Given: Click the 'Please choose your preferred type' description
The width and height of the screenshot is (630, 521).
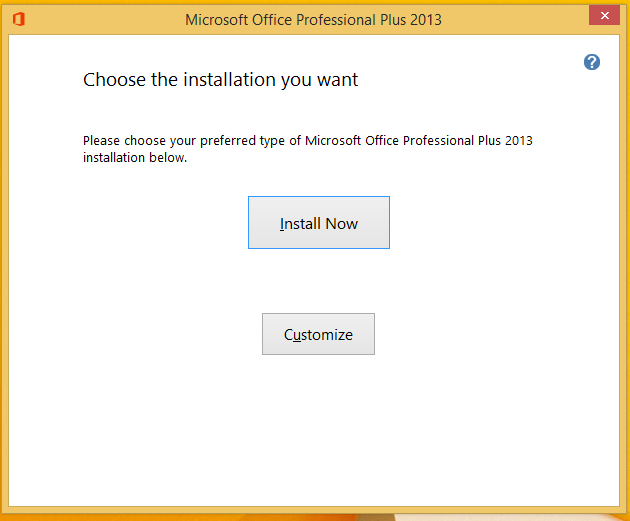Looking at the screenshot, I should pos(307,149).
